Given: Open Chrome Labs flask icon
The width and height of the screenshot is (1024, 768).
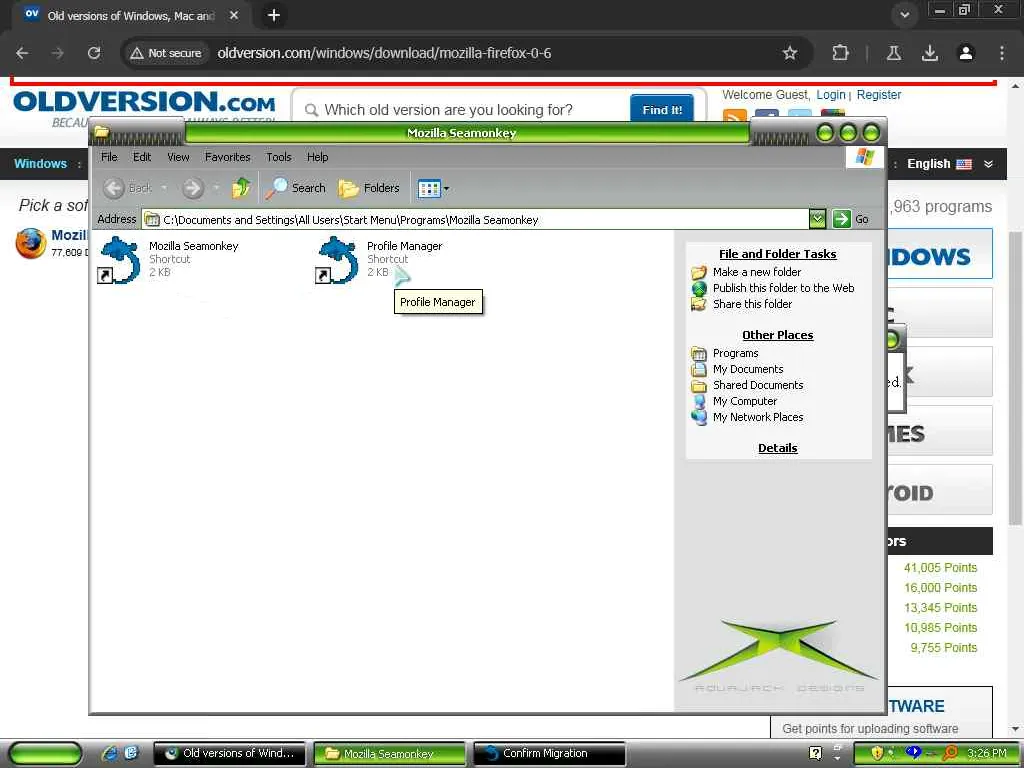Looking at the screenshot, I should point(894,53).
